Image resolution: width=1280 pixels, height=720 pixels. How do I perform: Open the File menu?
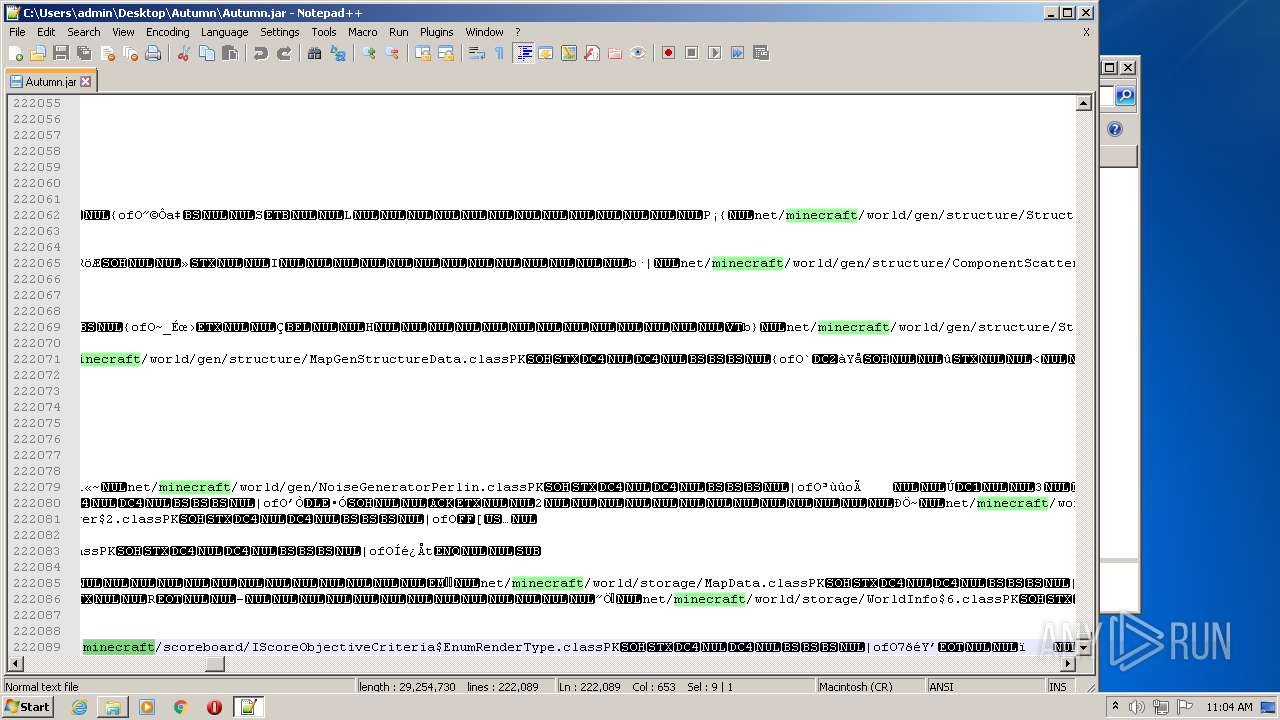click(17, 32)
